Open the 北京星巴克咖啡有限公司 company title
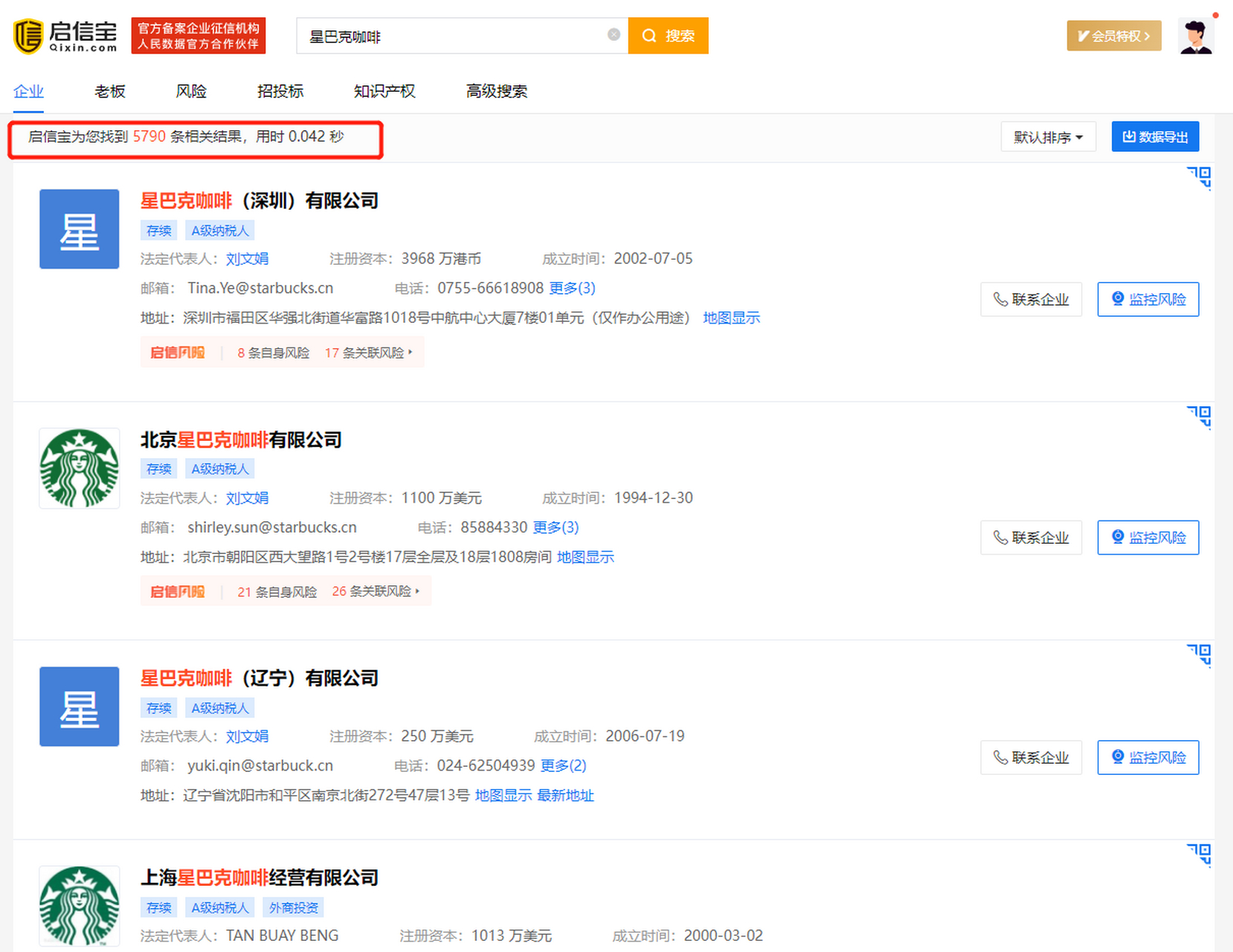 pyautogui.click(x=241, y=440)
